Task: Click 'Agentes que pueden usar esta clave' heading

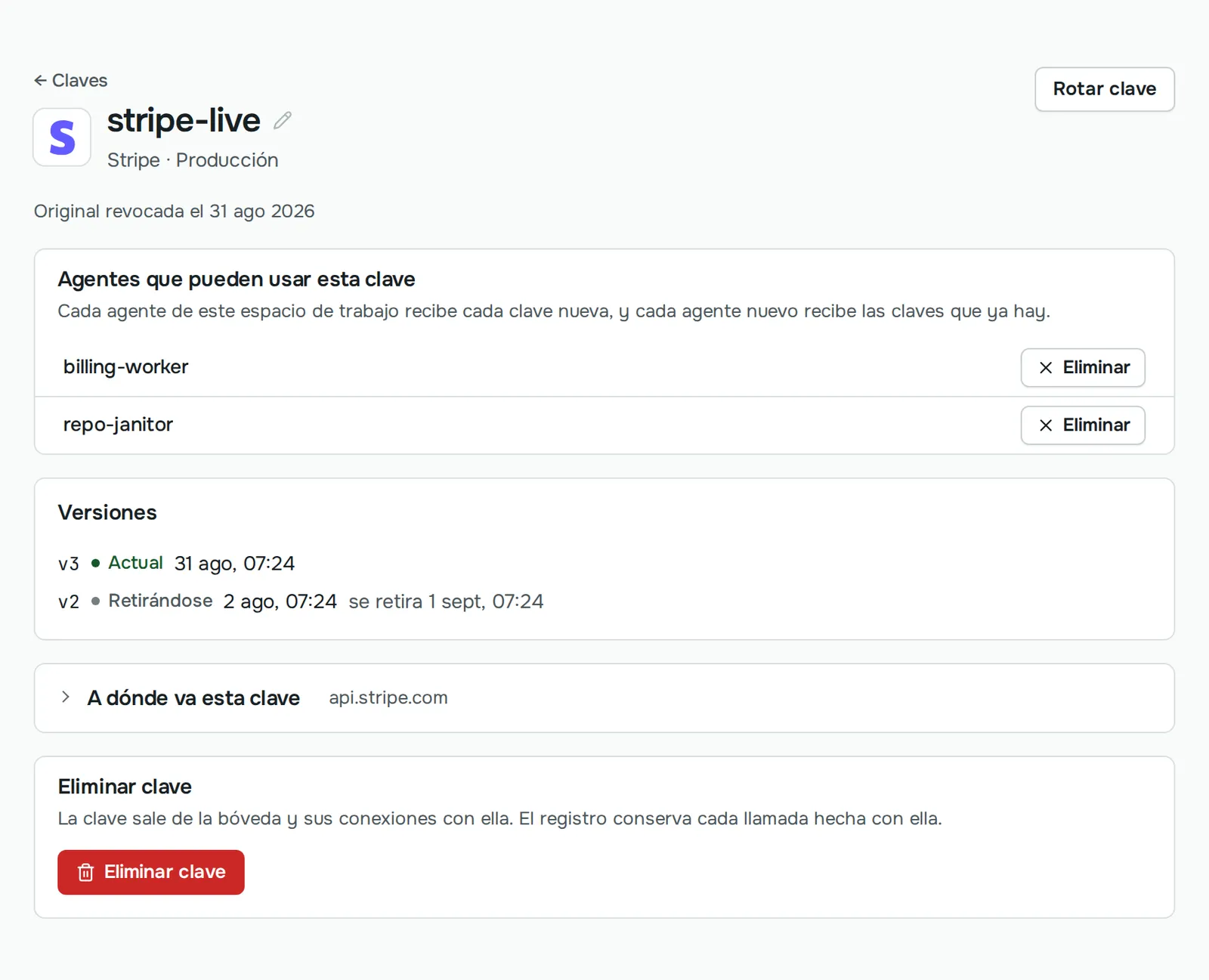Action: coord(237,280)
